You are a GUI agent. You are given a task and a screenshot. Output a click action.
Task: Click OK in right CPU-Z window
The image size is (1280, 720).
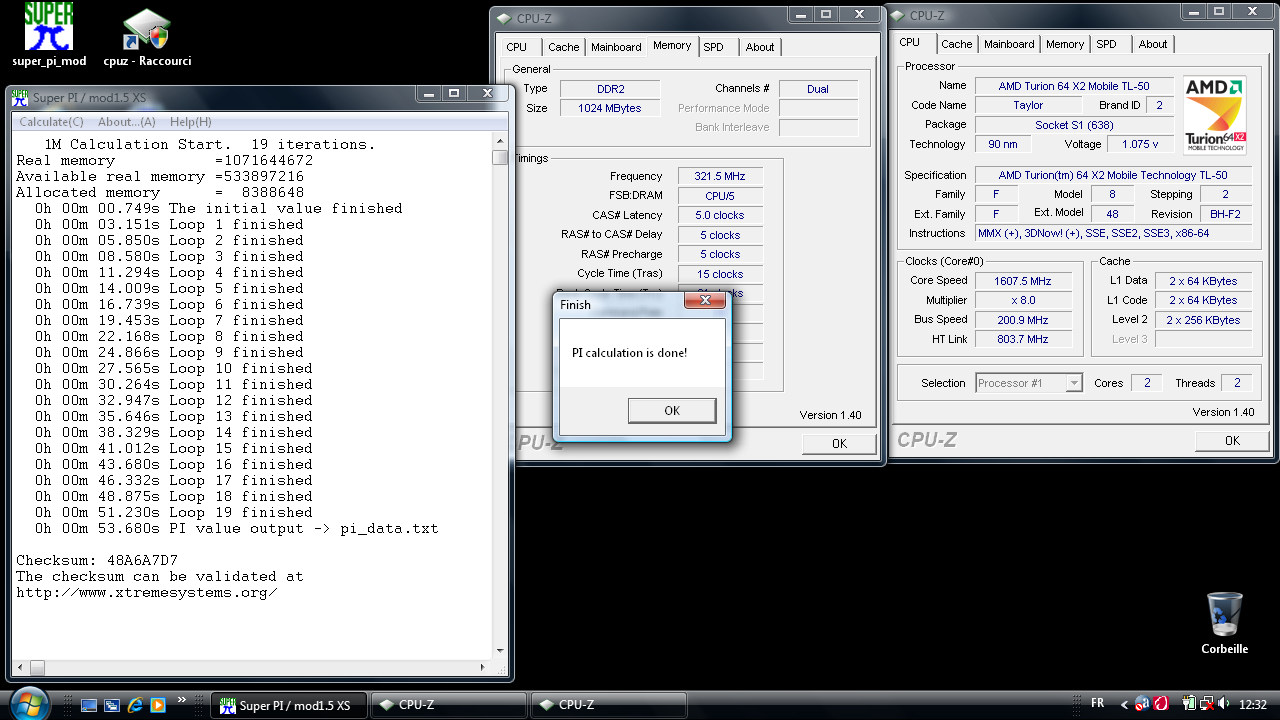pyautogui.click(x=1232, y=440)
